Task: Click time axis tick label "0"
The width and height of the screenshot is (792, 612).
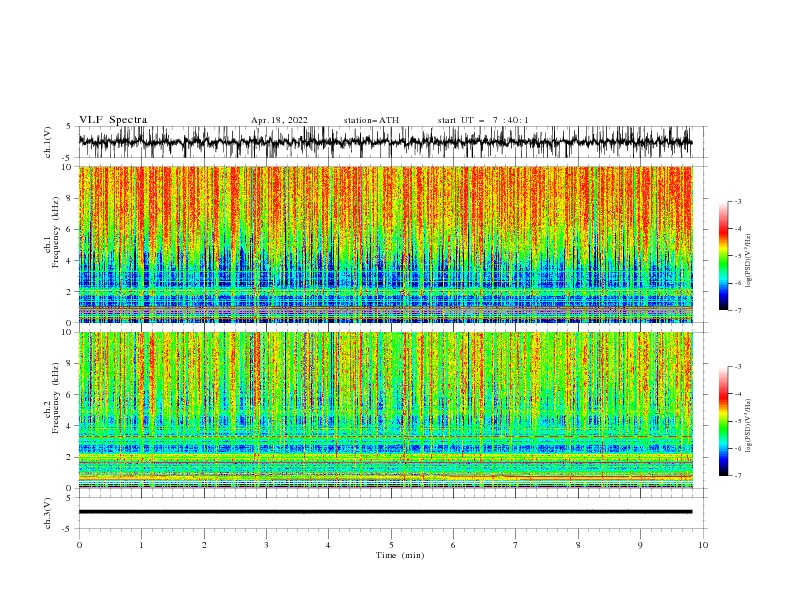Action: (79, 545)
